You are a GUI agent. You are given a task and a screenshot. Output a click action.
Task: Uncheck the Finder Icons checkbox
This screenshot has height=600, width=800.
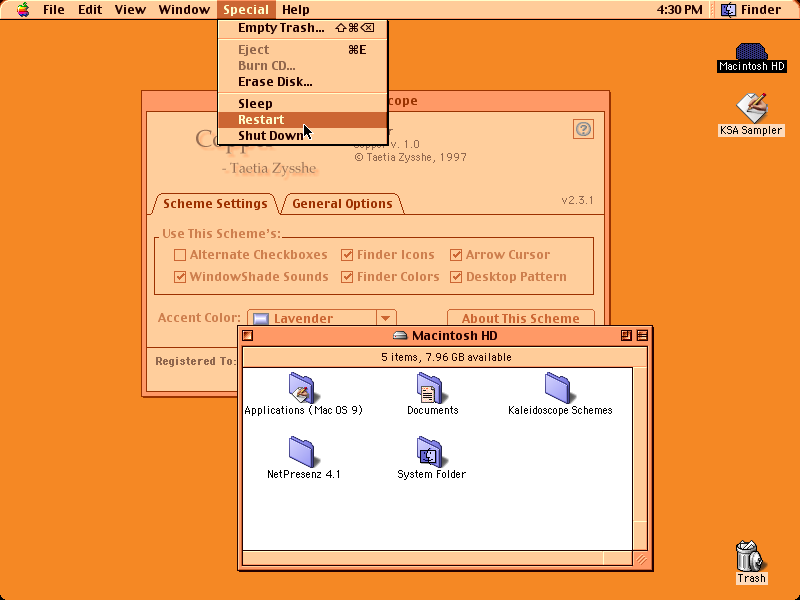click(x=347, y=255)
